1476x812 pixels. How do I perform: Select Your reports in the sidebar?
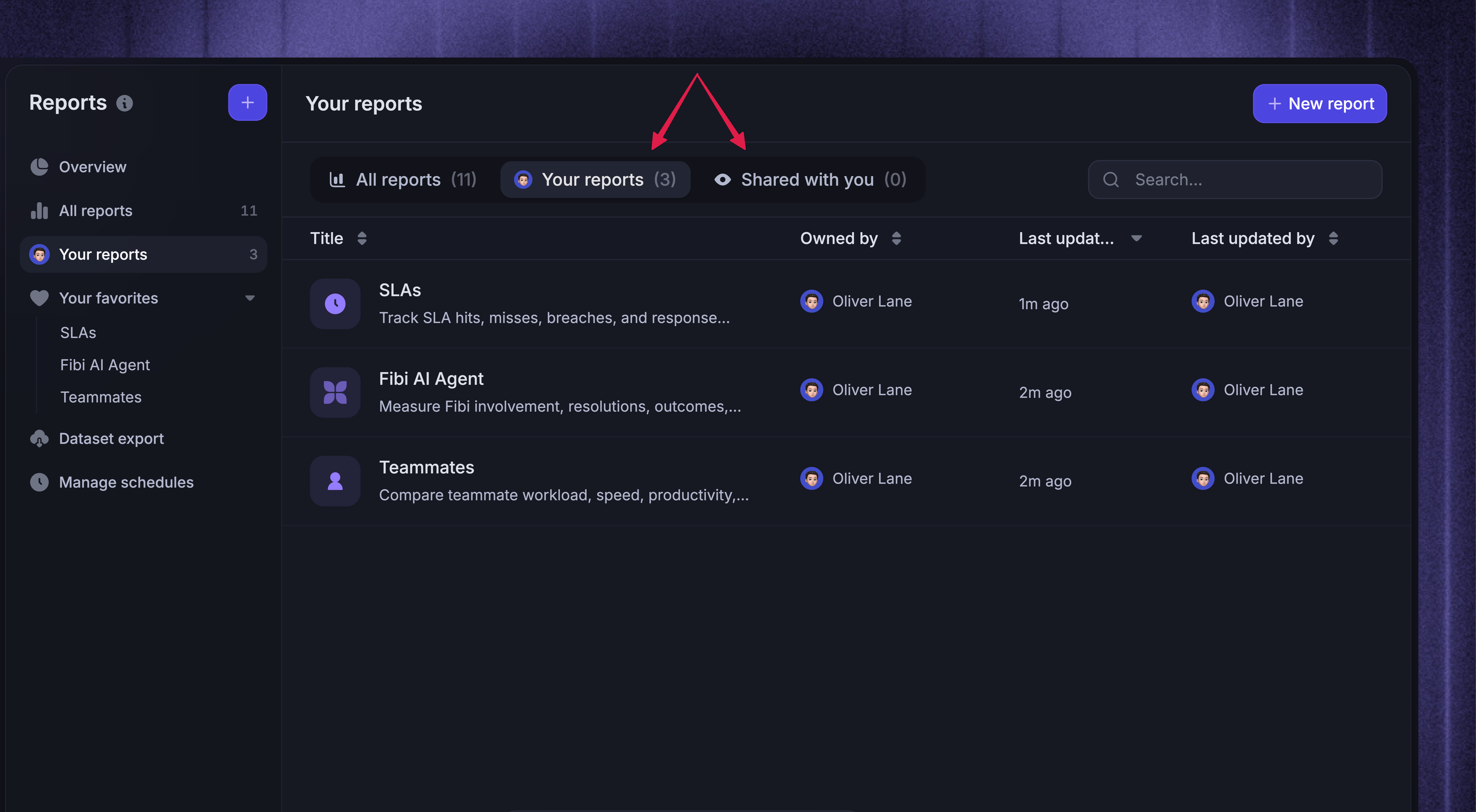click(x=143, y=254)
